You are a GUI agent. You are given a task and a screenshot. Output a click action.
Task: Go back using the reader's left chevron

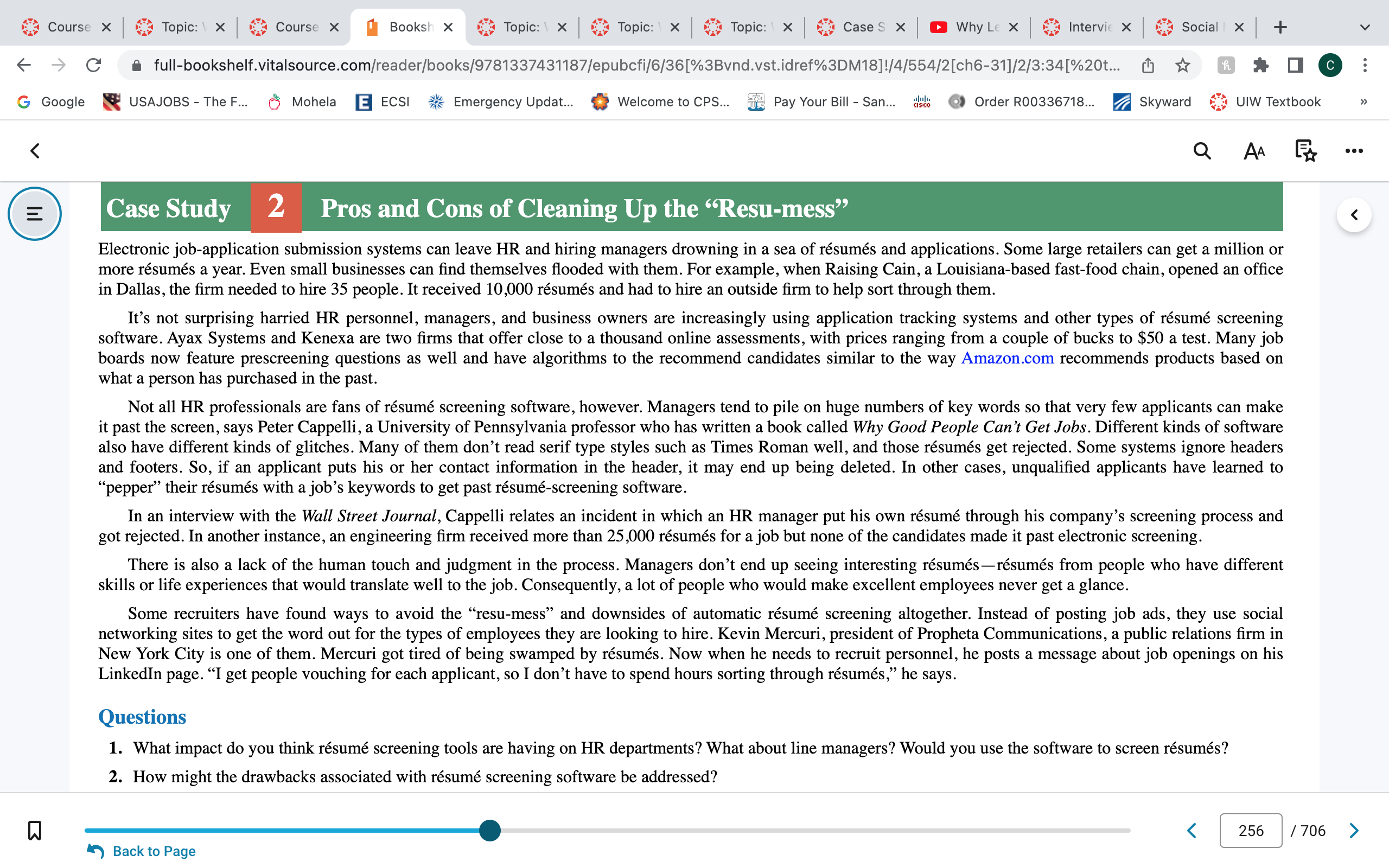click(x=35, y=151)
